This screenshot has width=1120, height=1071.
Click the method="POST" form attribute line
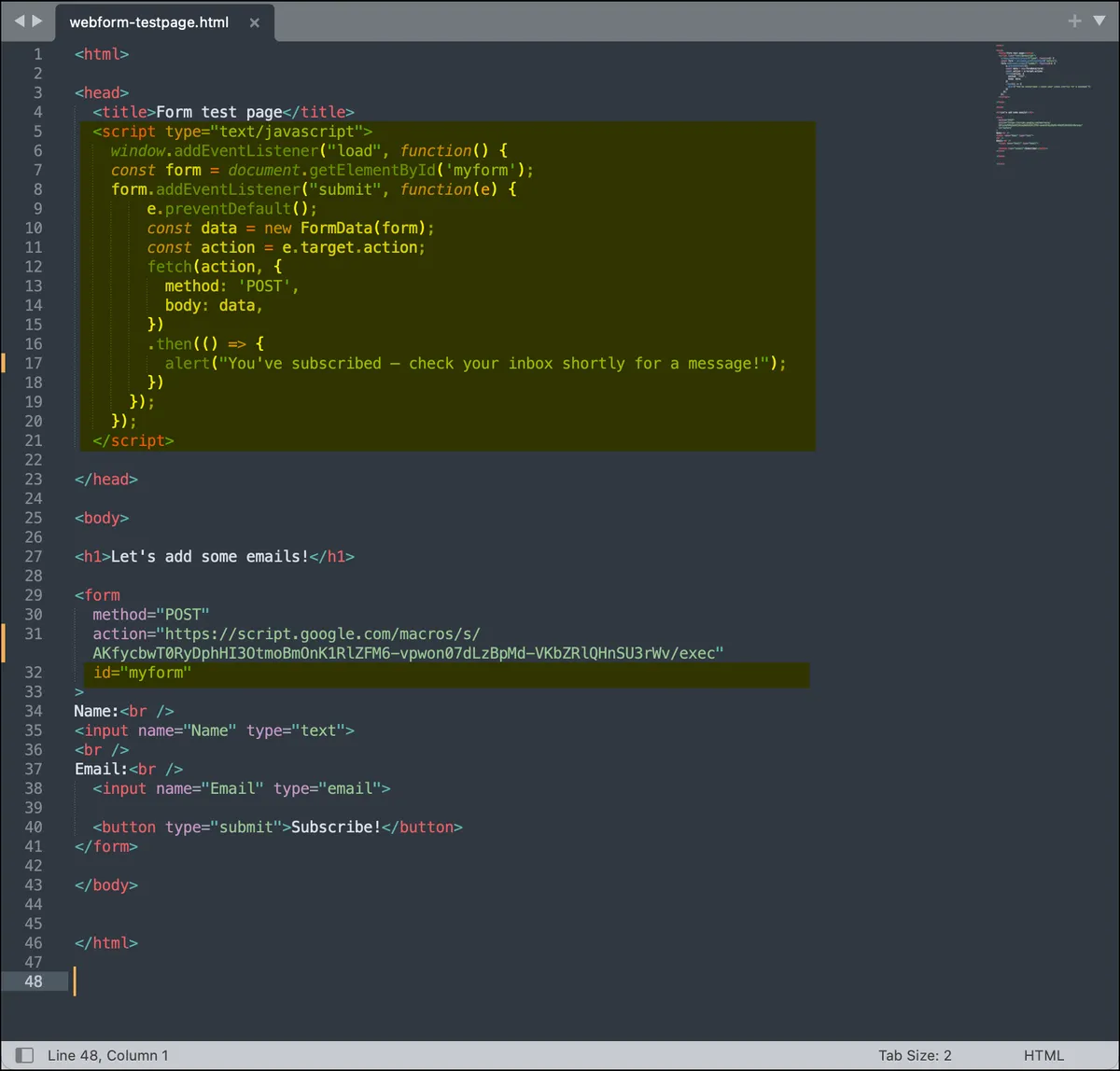tap(151, 614)
